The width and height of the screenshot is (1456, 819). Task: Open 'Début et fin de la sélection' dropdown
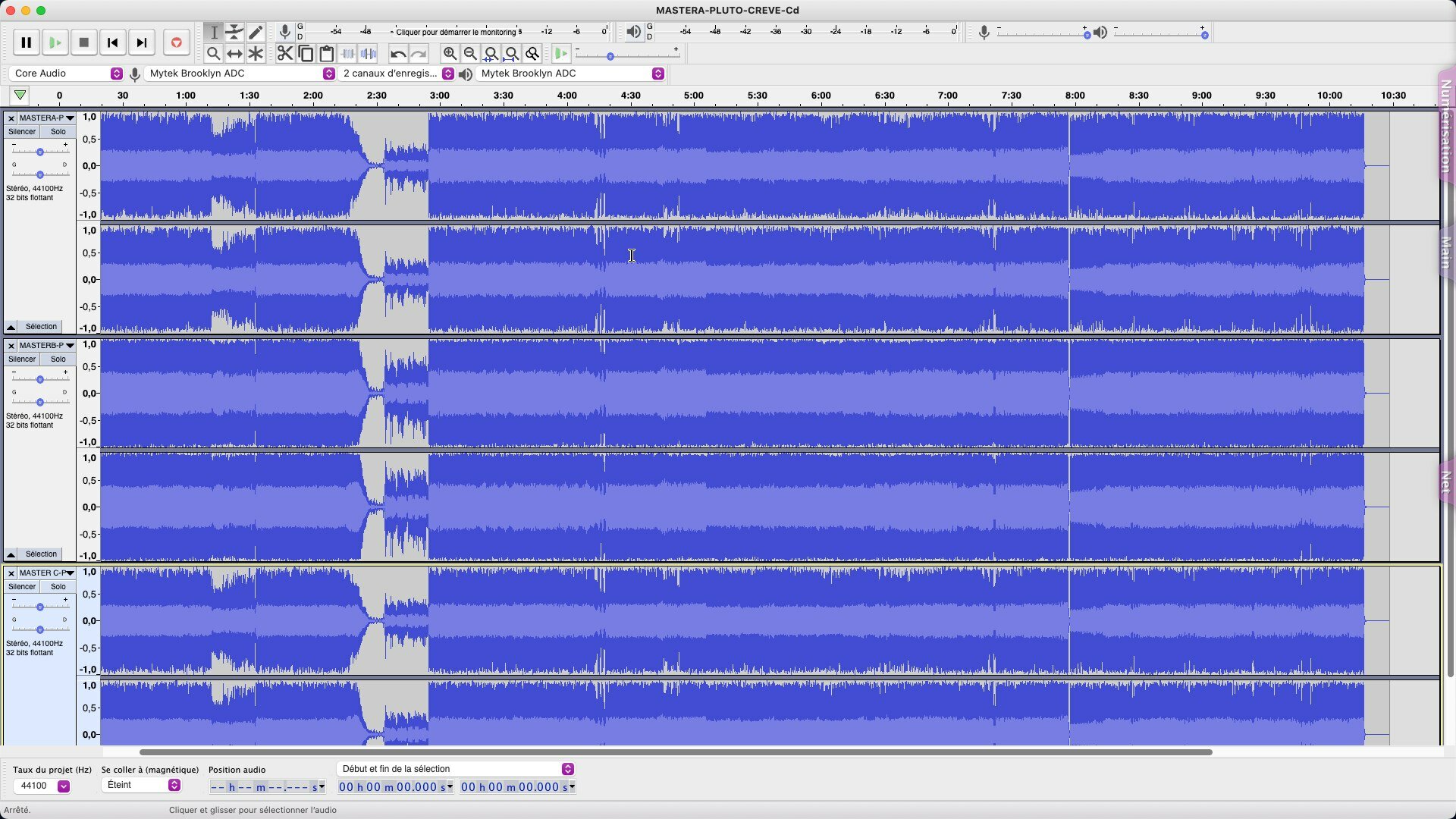455,769
